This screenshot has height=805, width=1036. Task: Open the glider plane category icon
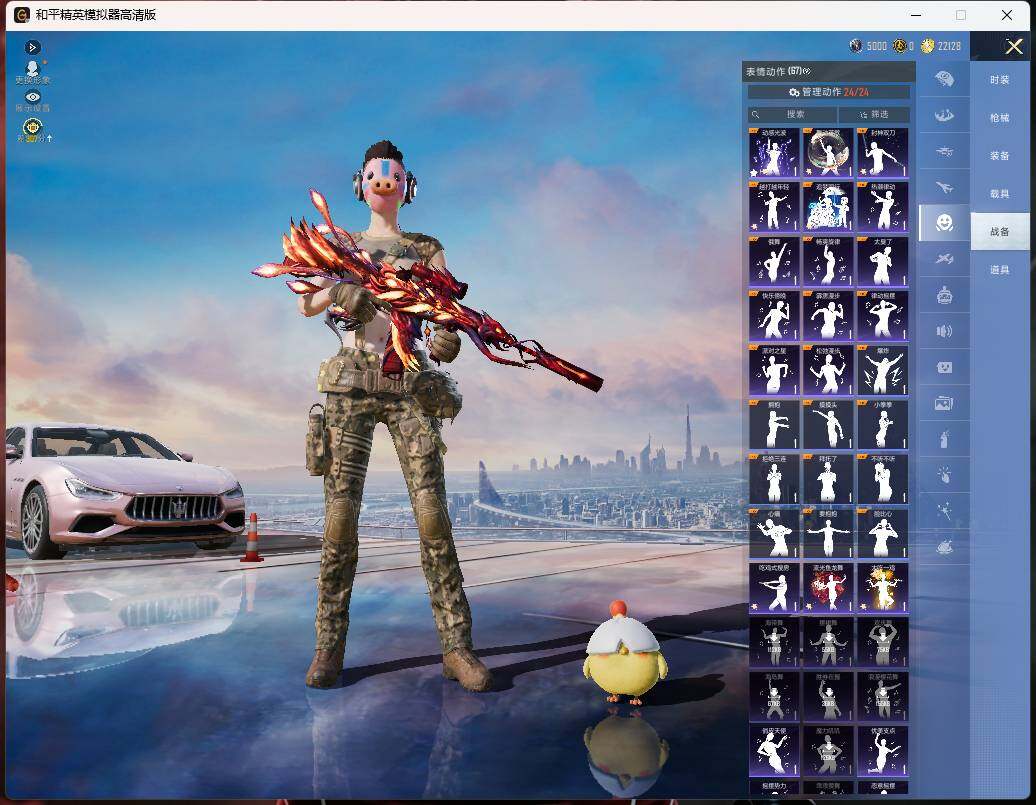point(944,259)
